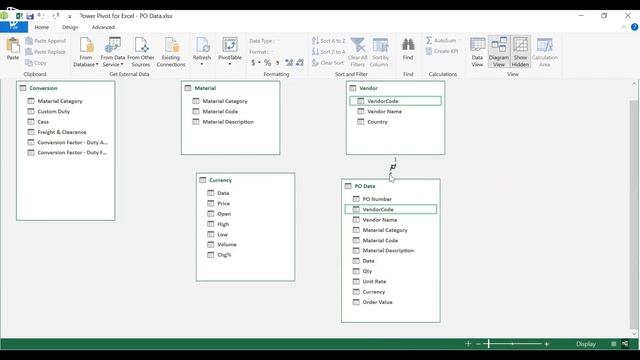Open the Design ribbon tab

coord(70,27)
